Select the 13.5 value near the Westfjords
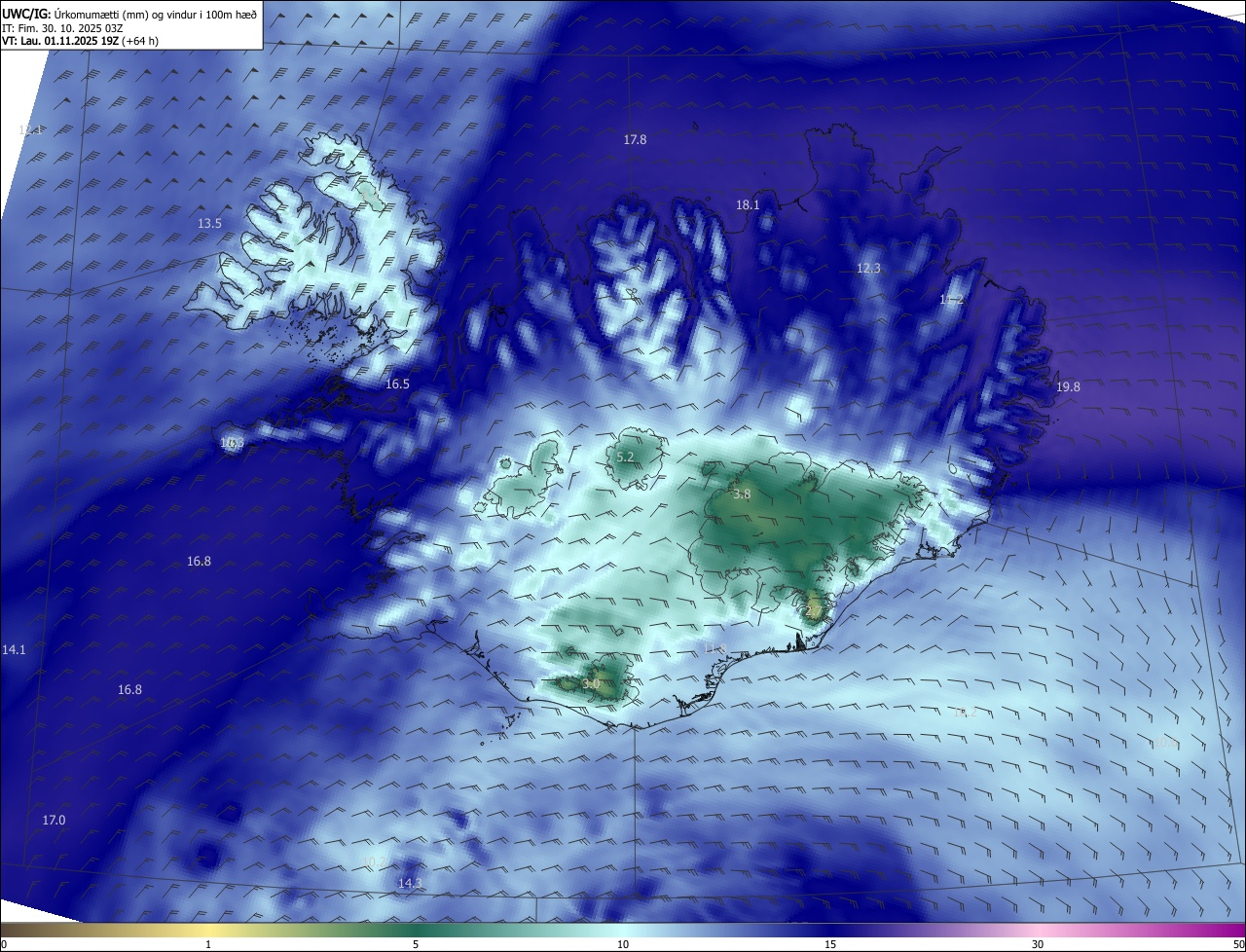 [209, 224]
